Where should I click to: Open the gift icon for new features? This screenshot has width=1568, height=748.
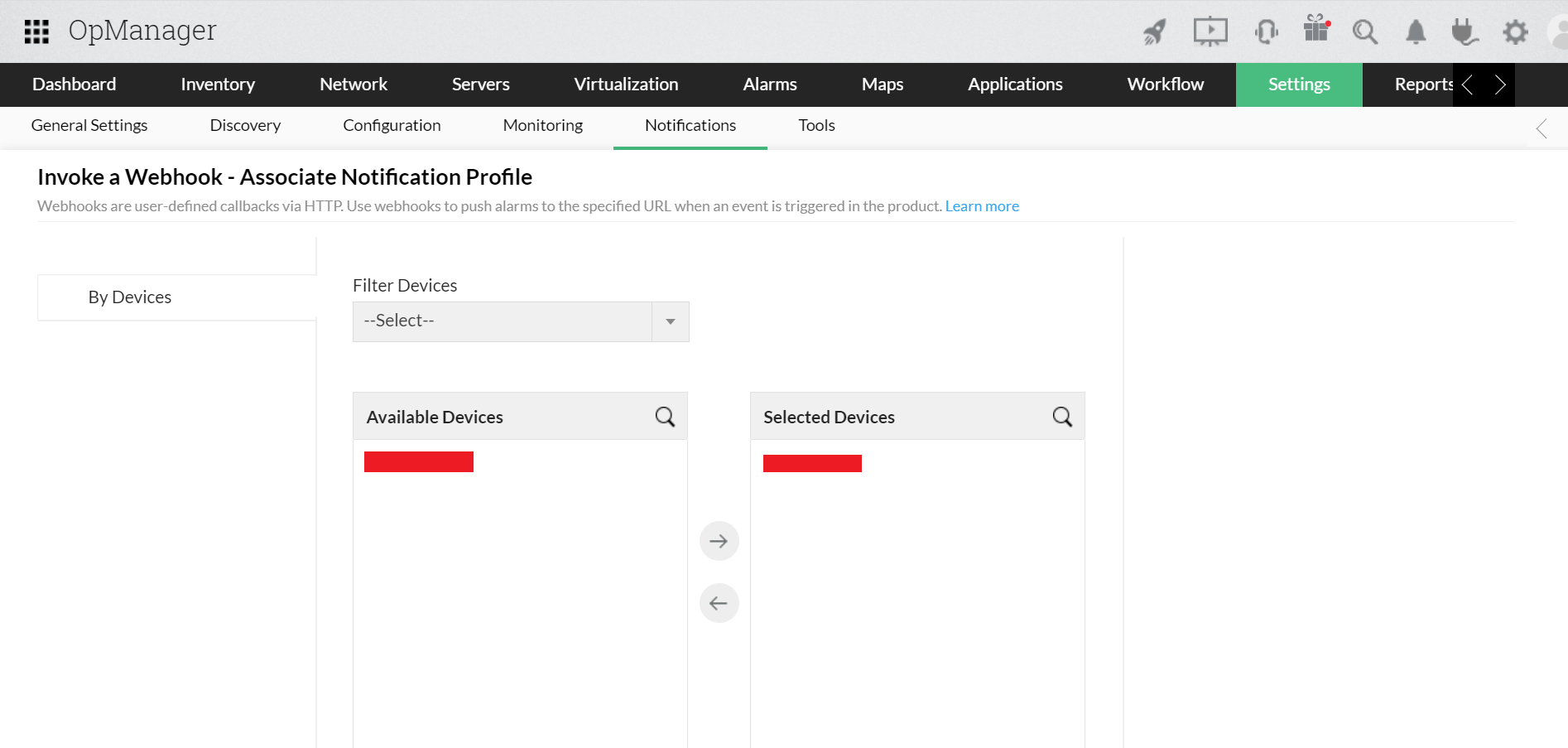click(1315, 31)
